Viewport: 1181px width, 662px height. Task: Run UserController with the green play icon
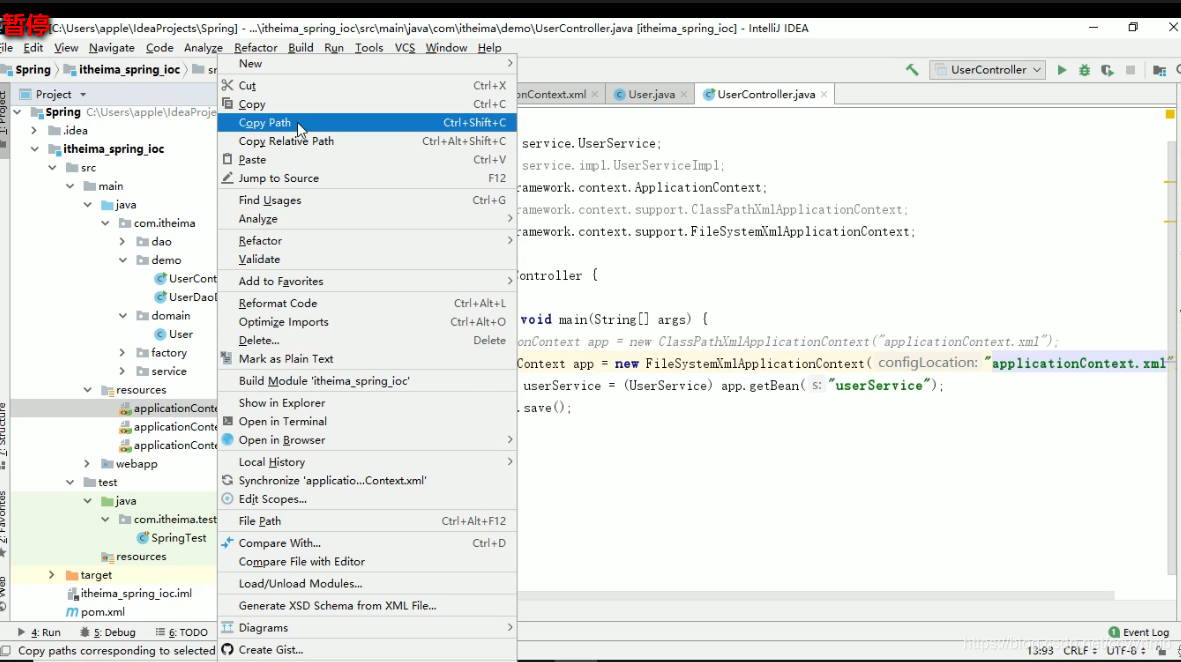click(x=1062, y=70)
